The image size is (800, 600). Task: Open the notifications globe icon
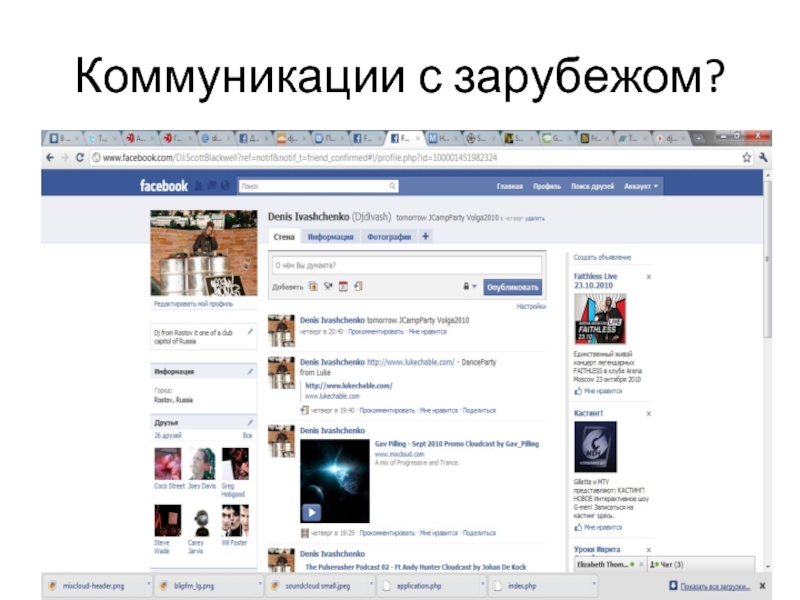(x=225, y=186)
